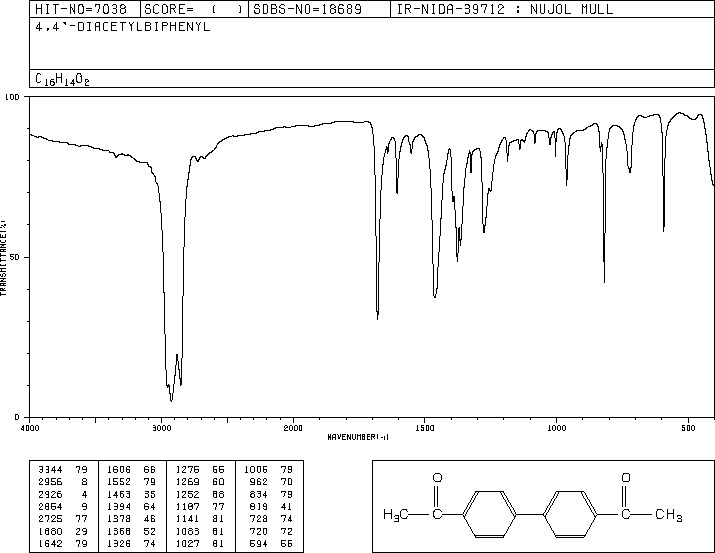Click the right benzene ring in structure
Screen dimensions: 715x553
click(x=570, y=514)
